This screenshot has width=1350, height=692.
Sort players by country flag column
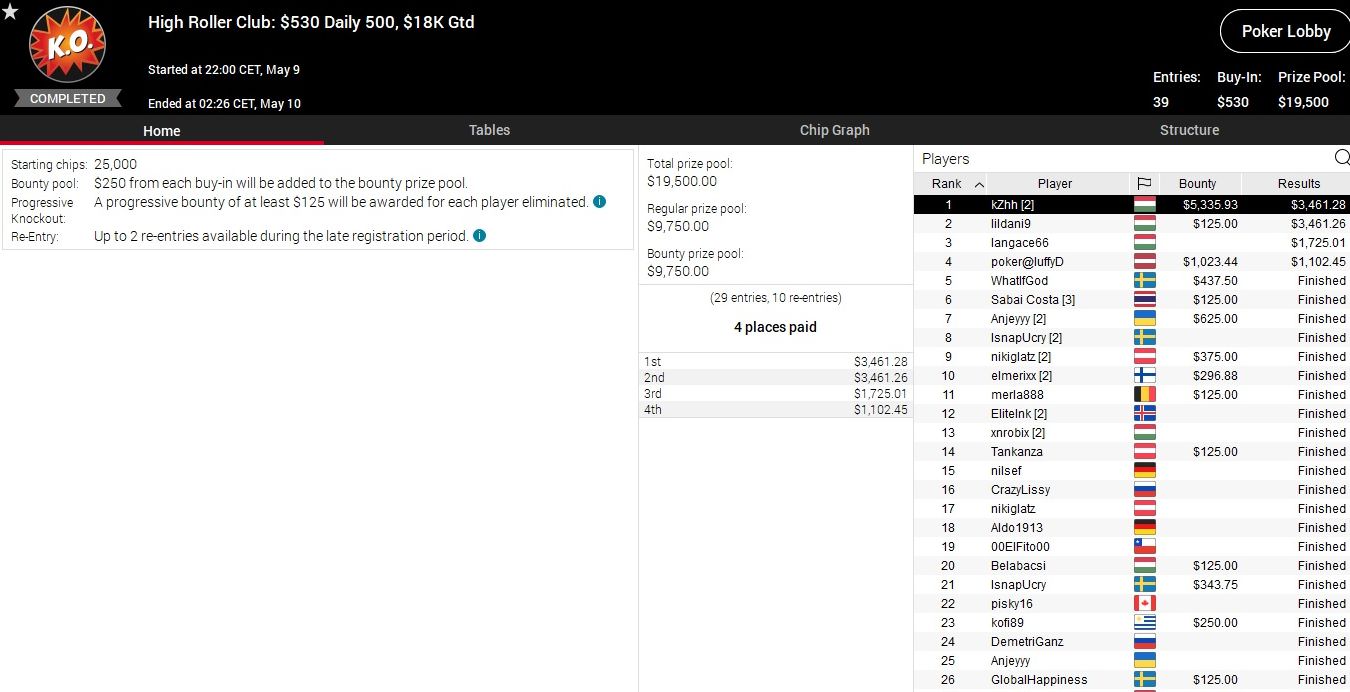pyautogui.click(x=1144, y=184)
